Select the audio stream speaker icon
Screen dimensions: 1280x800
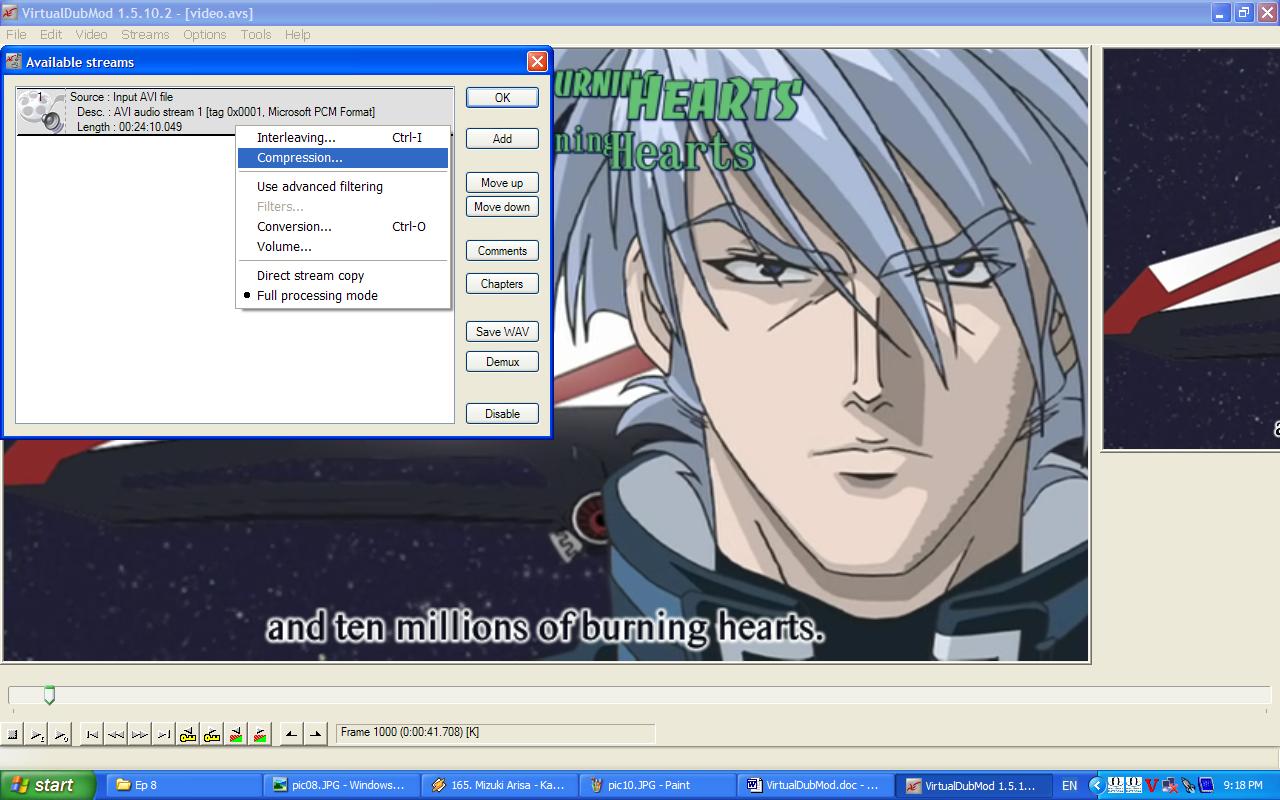(x=42, y=111)
